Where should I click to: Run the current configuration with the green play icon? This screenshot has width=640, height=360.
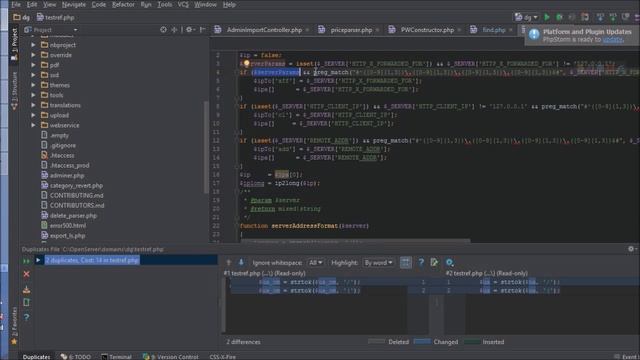pyautogui.click(x=547, y=17)
